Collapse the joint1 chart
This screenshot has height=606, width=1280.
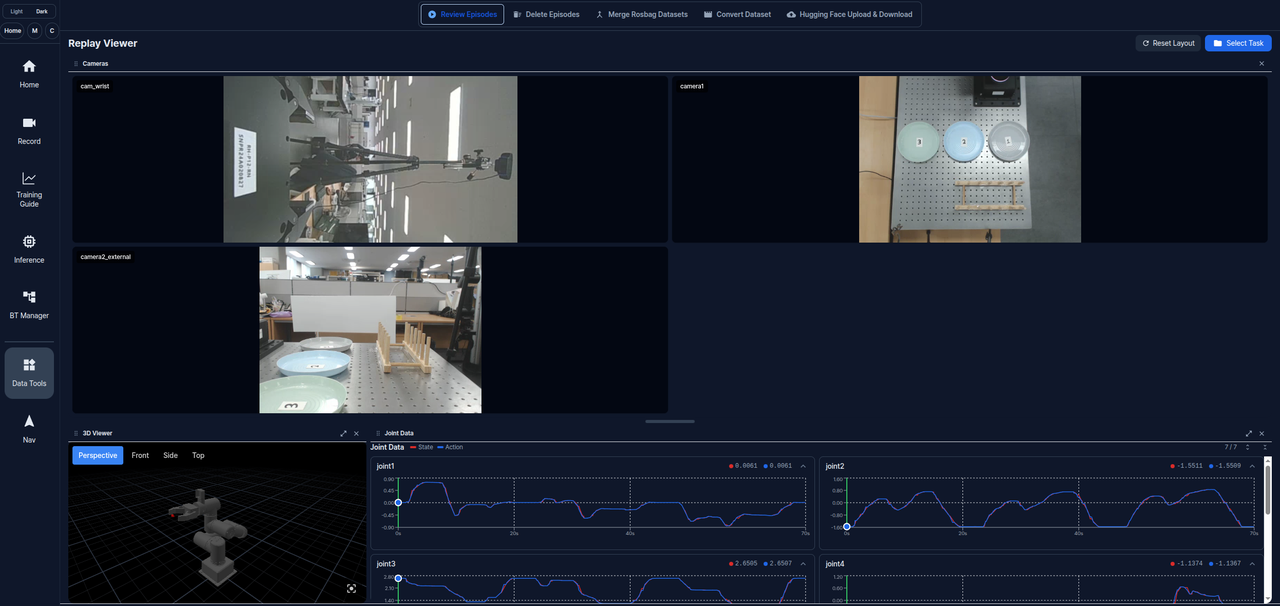coord(803,466)
